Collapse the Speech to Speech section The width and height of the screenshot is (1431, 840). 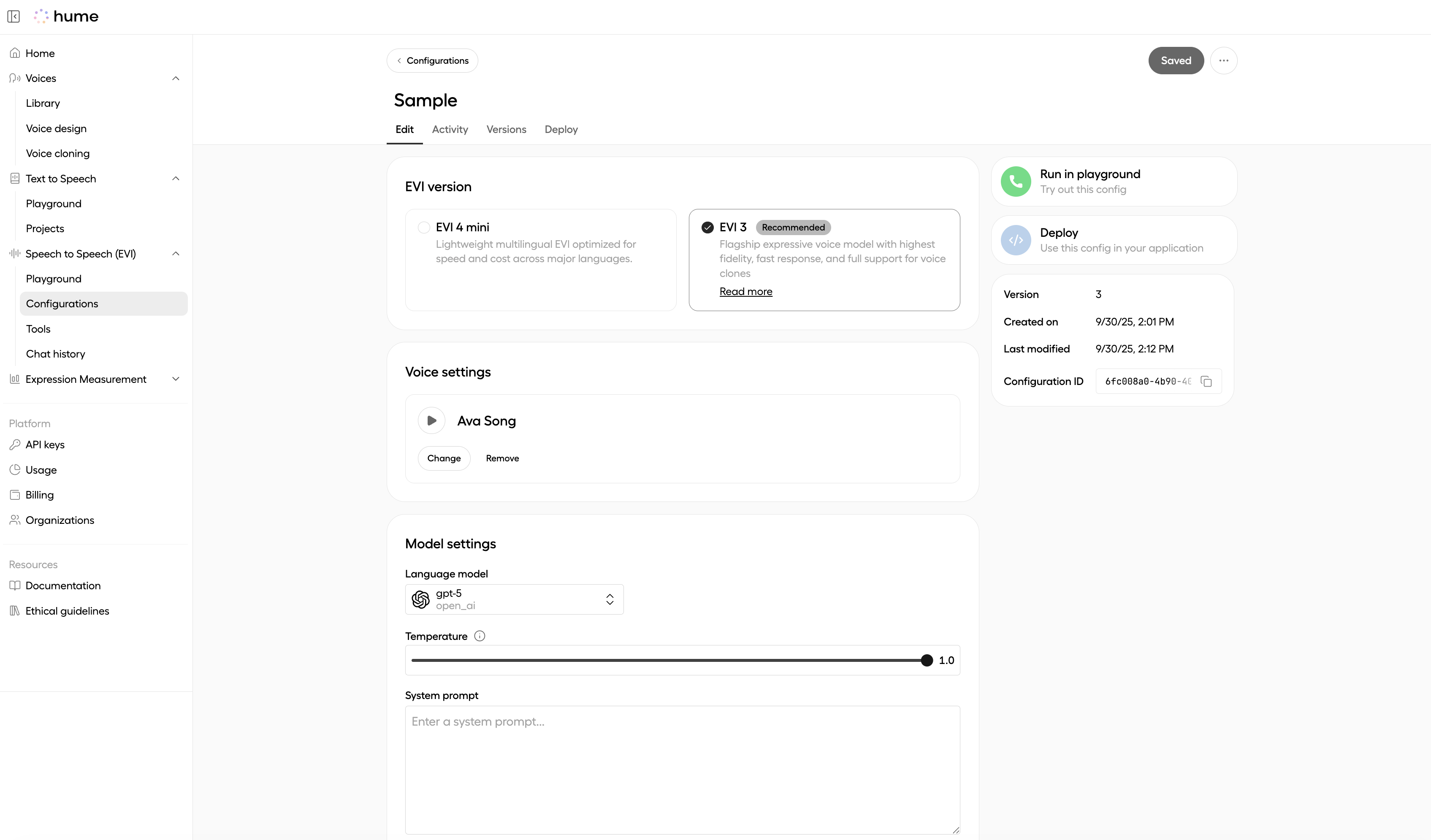[x=176, y=253]
